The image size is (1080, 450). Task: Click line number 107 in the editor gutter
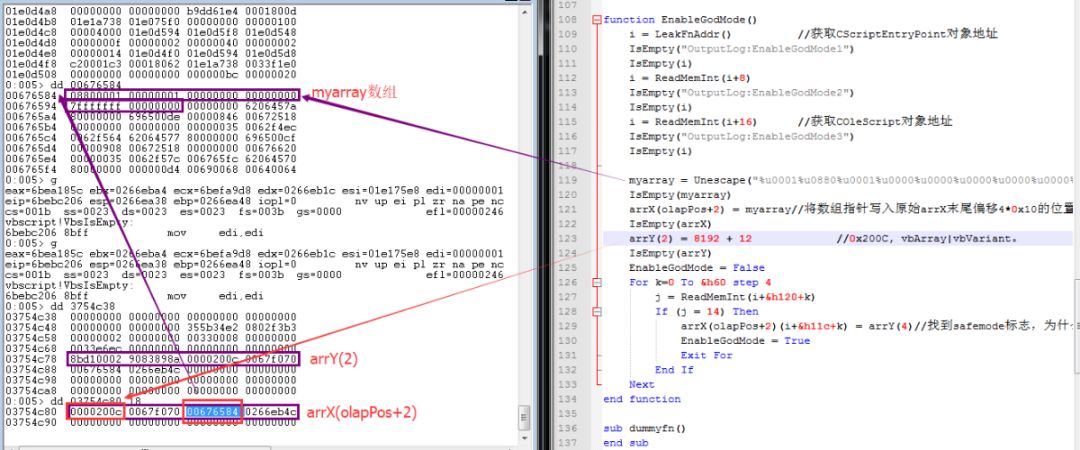[x=568, y=5]
